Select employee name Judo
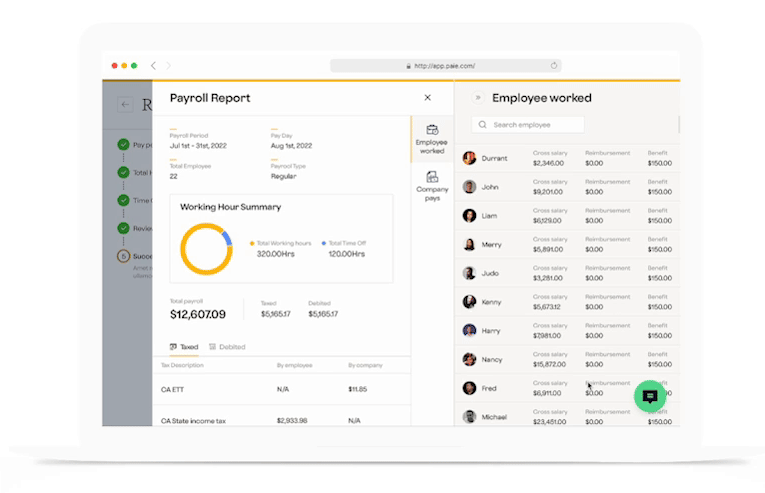The width and height of the screenshot is (765, 493). pyautogui.click(x=490, y=273)
